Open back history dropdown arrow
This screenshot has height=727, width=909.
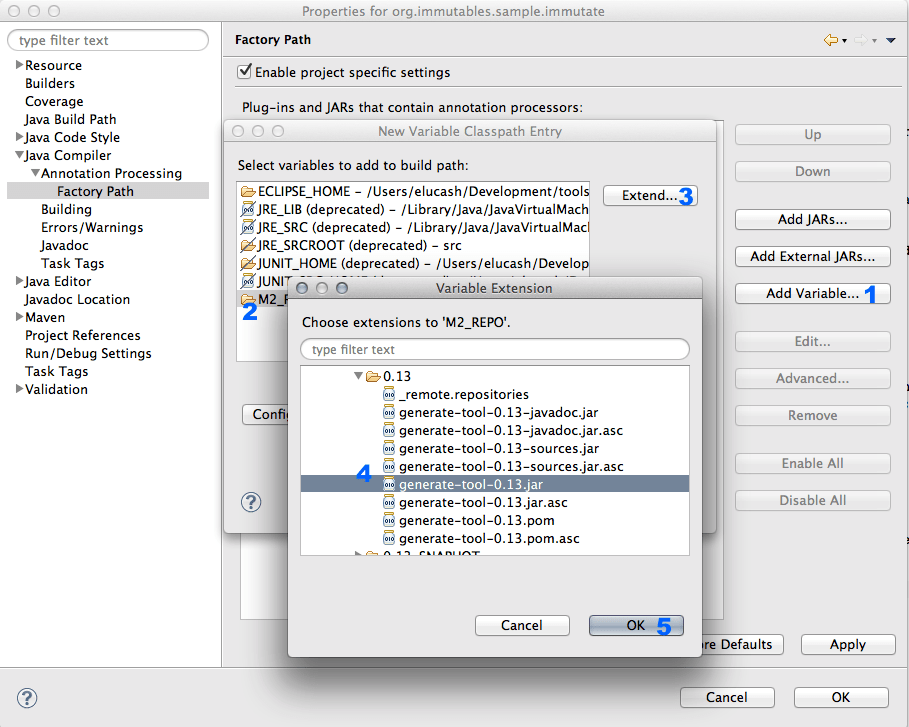[x=844, y=41]
